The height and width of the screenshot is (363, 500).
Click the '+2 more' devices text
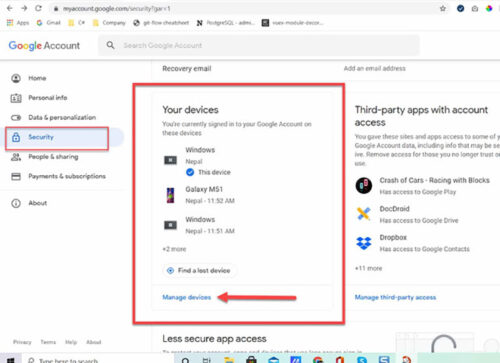tap(174, 249)
